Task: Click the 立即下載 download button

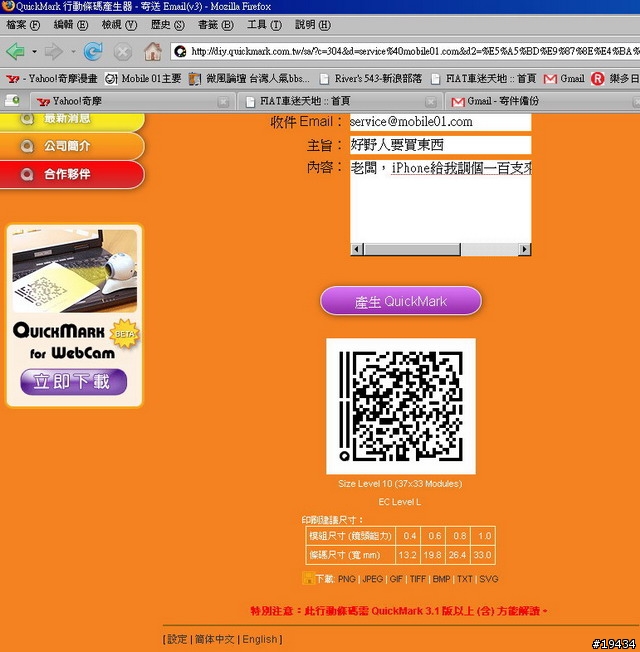Action: 74,381
